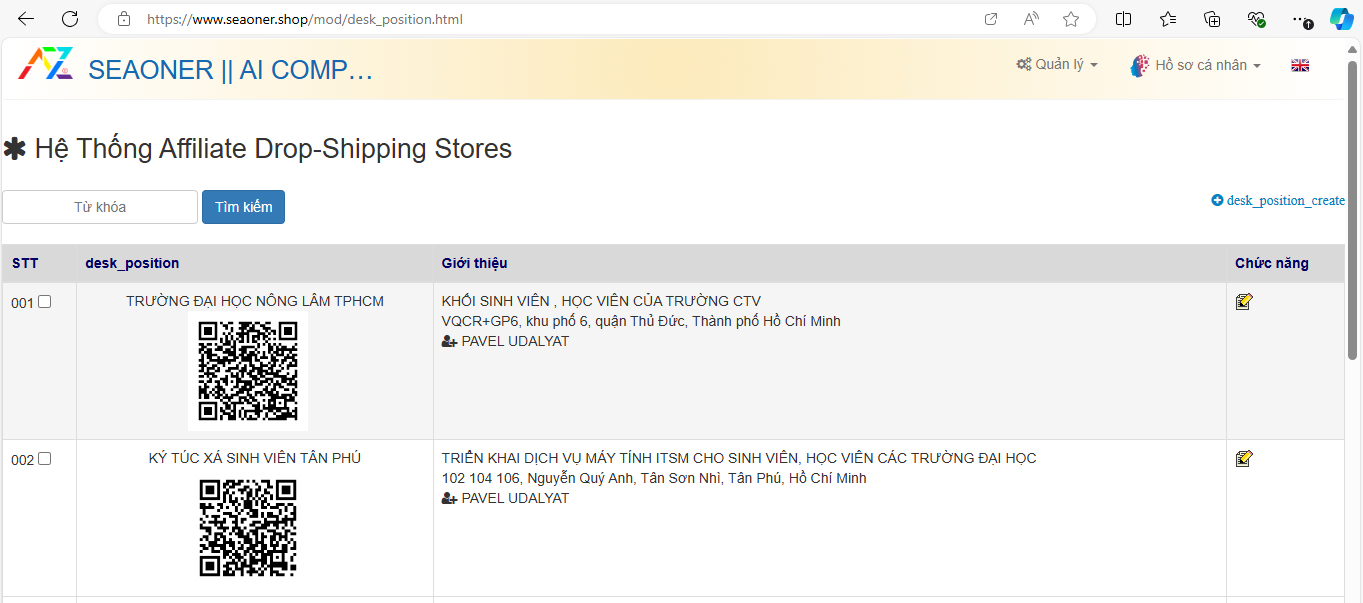Check the checkbox for row 002
Screen dimensions: 1363x603
(x=44, y=459)
